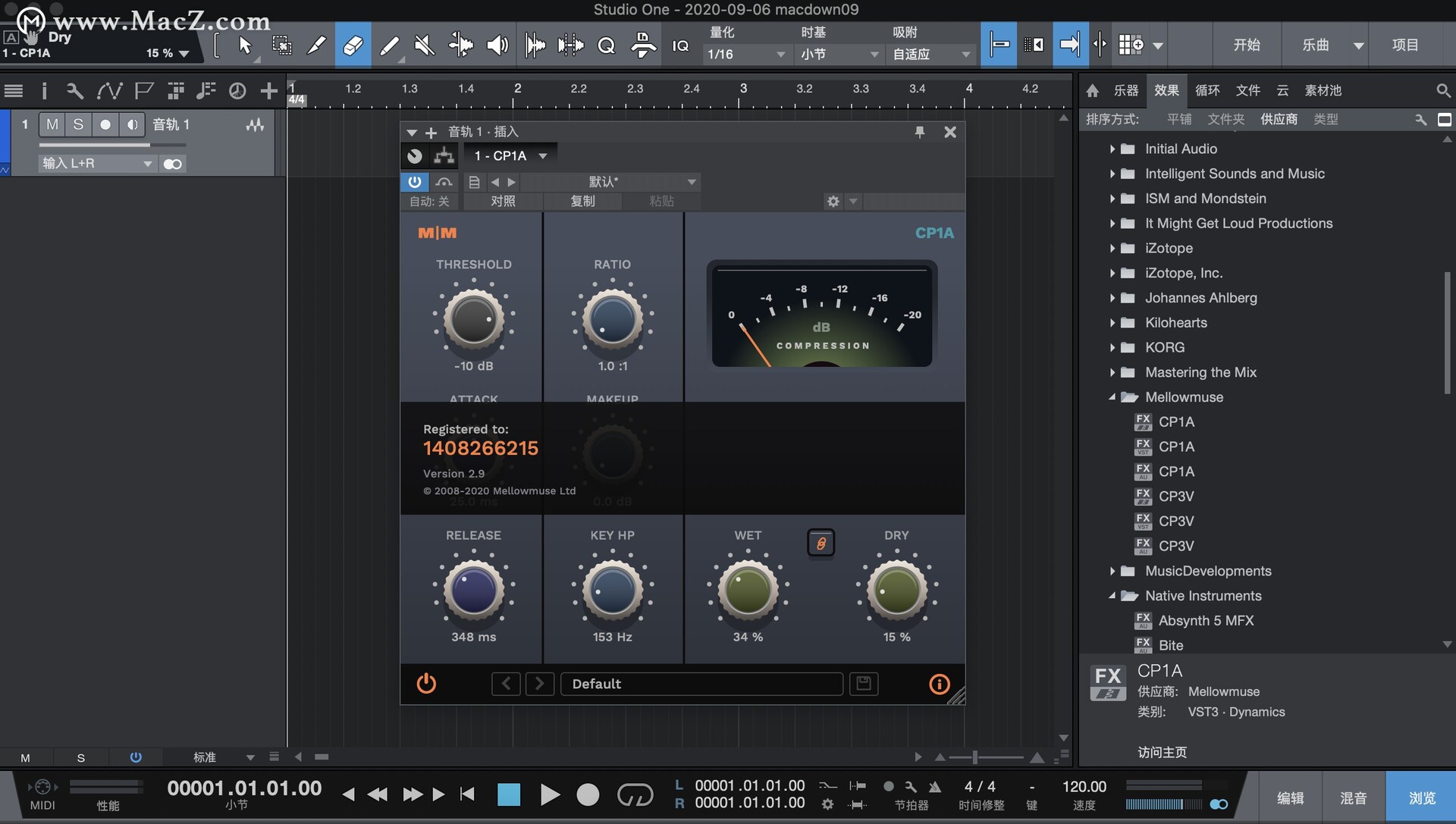Switch to the 乐器 browser tab
Viewport: 1456px width, 824px height.
click(x=1126, y=91)
